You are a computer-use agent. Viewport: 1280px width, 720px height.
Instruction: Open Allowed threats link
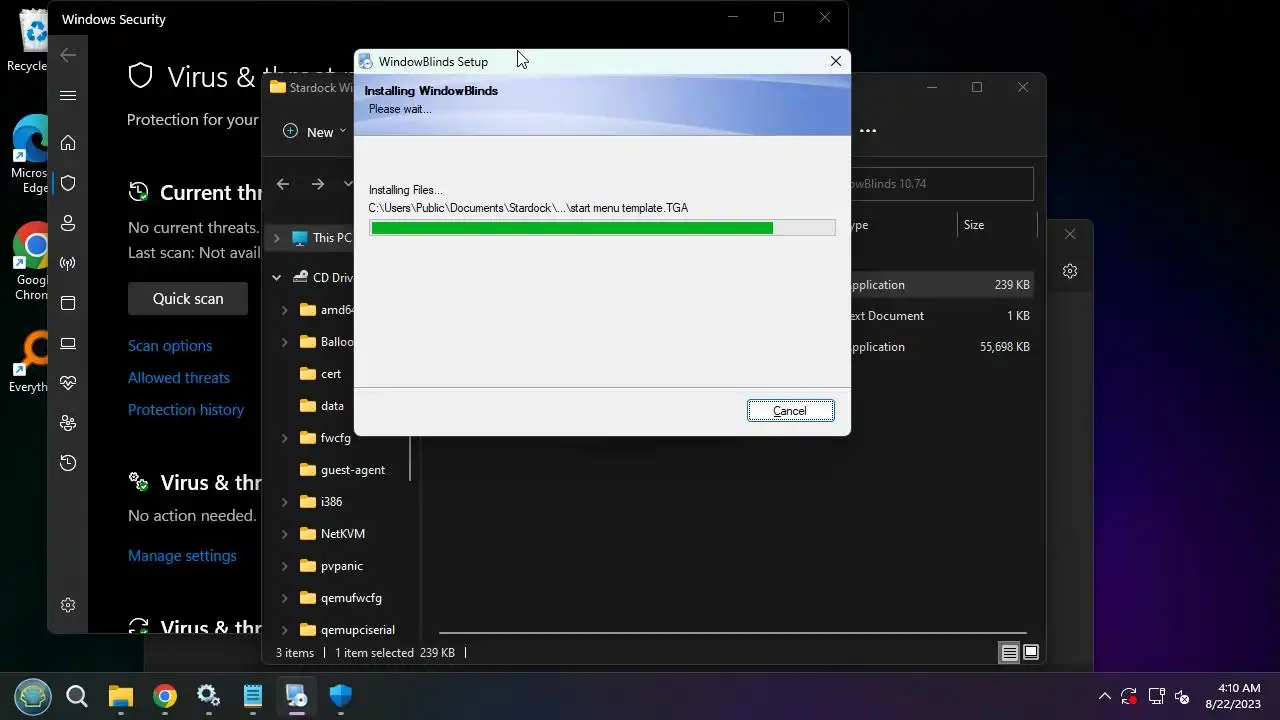(179, 378)
